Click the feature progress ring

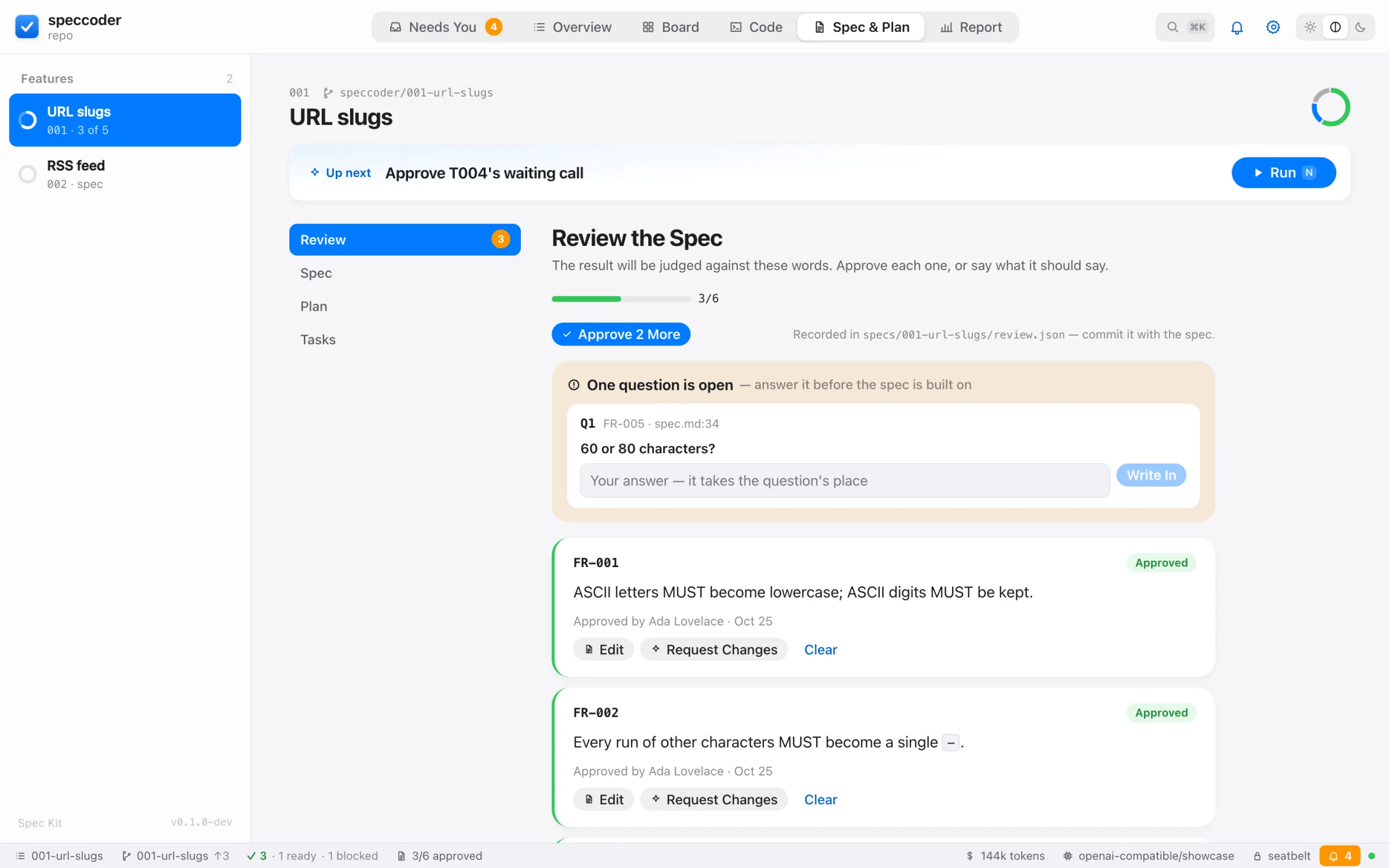[1330, 107]
